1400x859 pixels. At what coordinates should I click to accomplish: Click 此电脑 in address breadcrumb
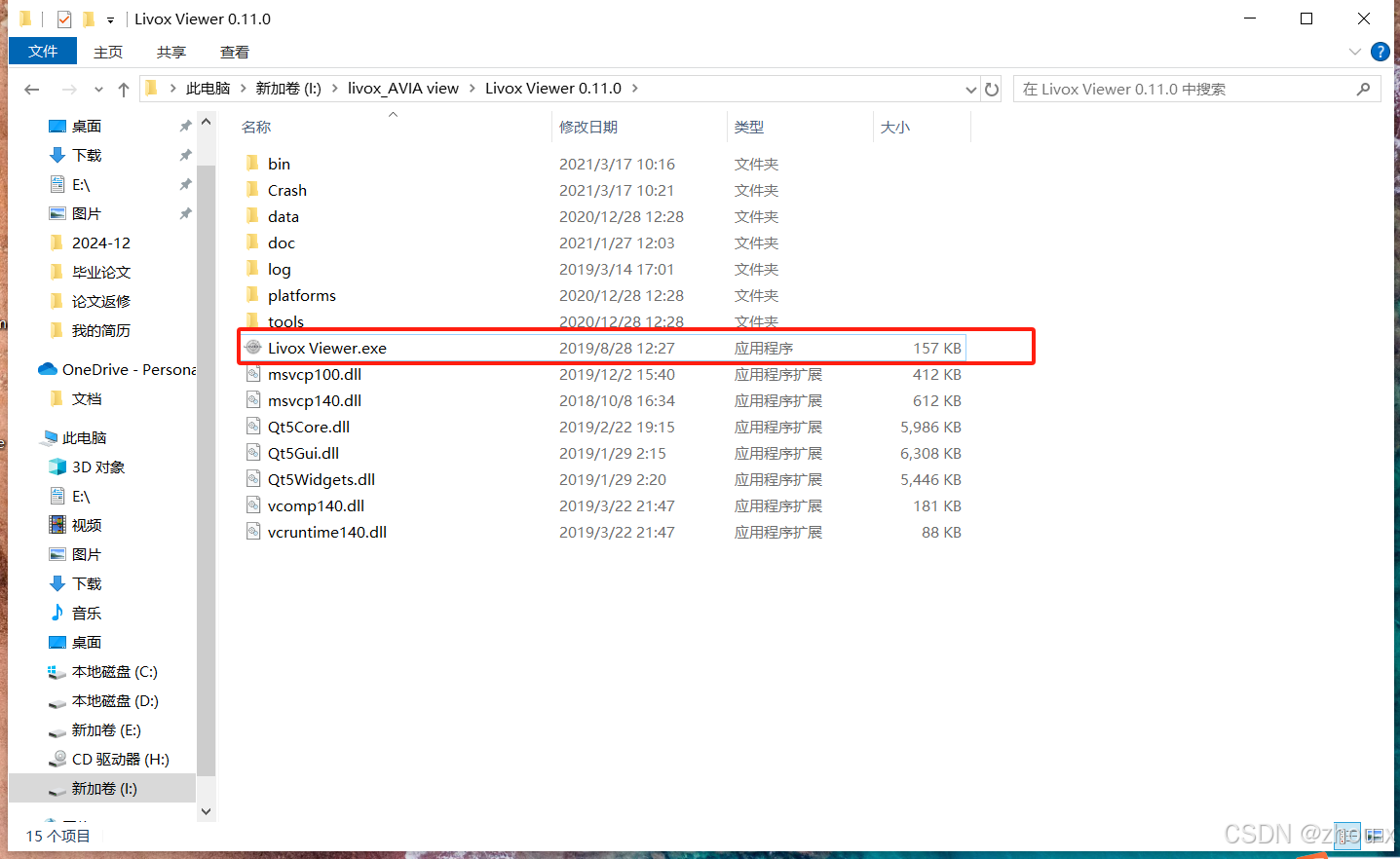tap(208, 89)
